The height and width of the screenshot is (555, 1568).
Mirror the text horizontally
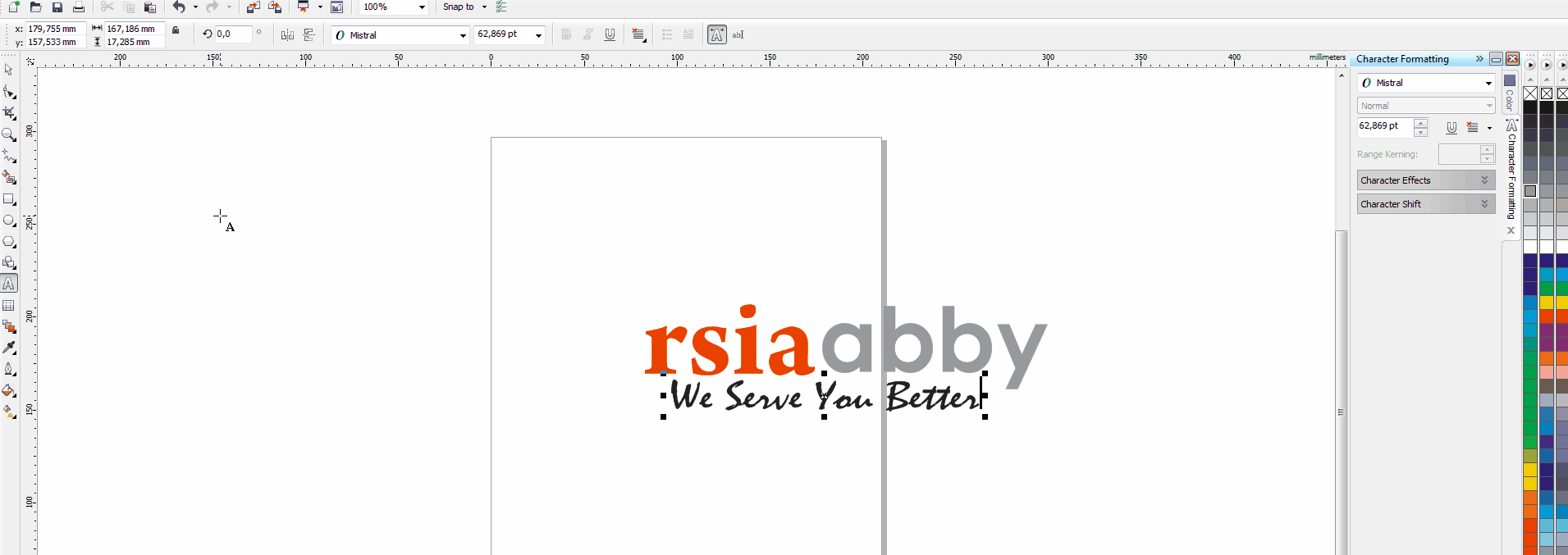tap(287, 34)
